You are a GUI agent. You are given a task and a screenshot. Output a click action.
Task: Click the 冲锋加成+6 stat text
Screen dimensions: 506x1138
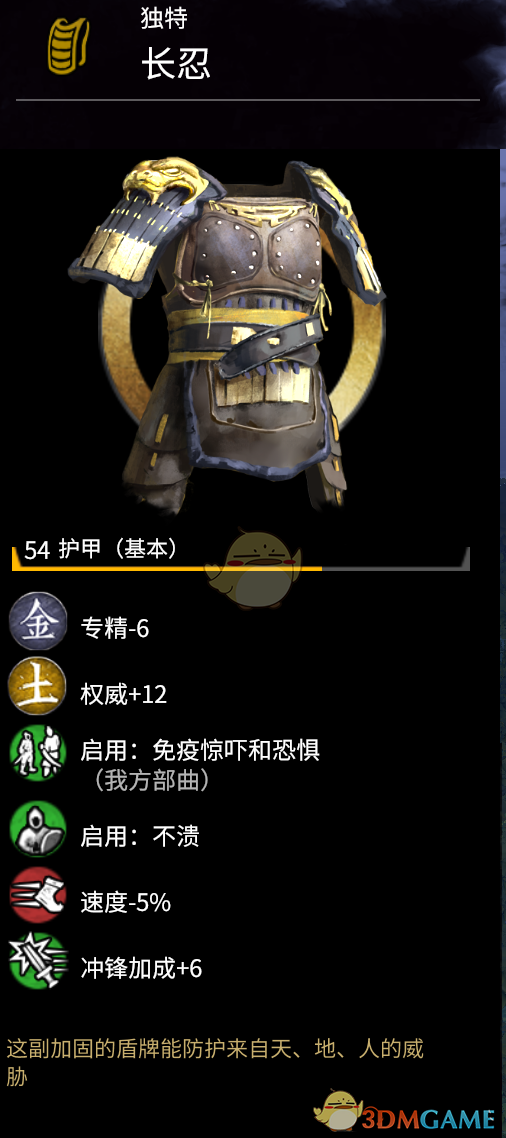[141, 968]
